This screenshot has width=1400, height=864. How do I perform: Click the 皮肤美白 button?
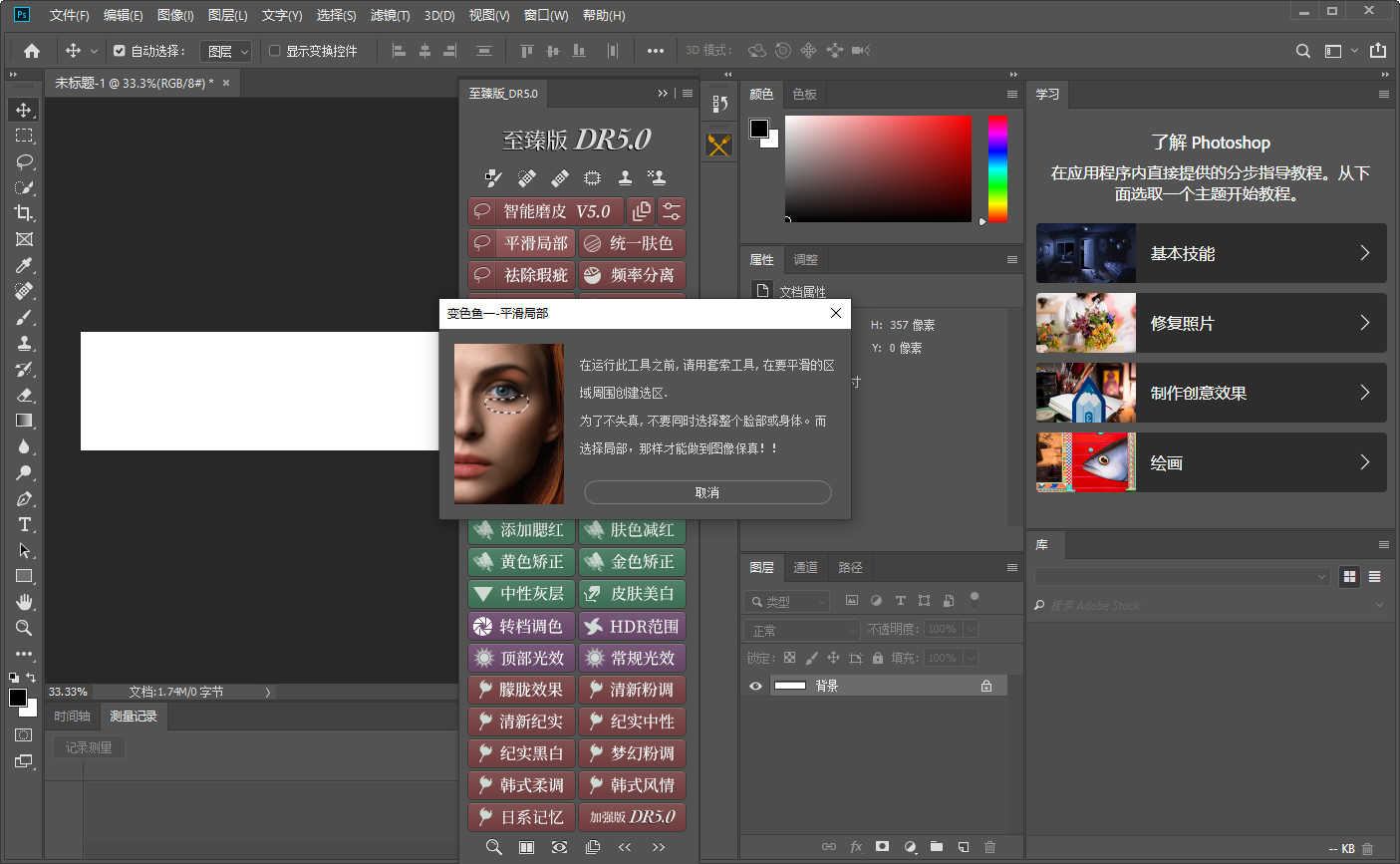tap(632, 594)
